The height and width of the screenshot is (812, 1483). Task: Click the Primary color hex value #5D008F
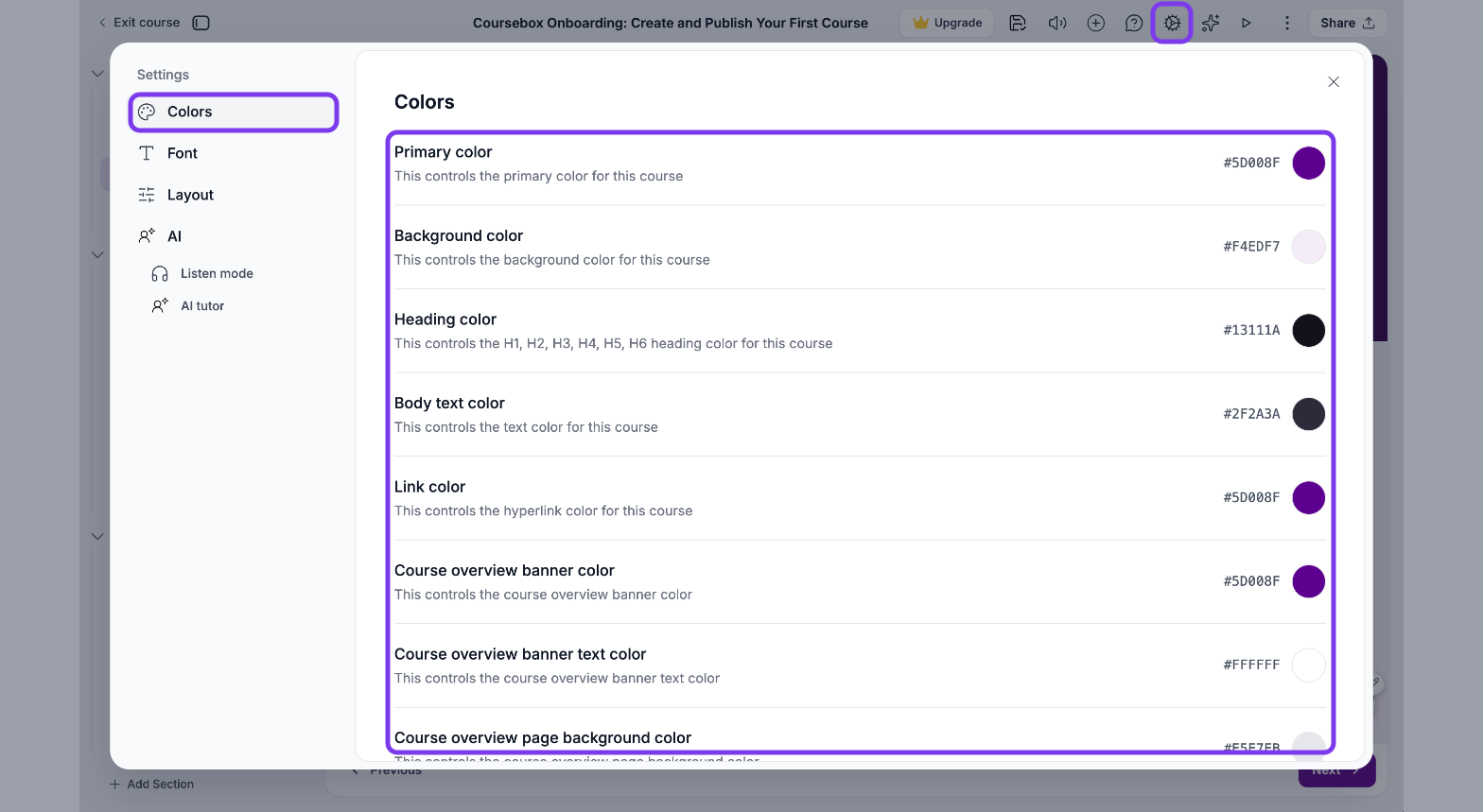click(1251, 163)
